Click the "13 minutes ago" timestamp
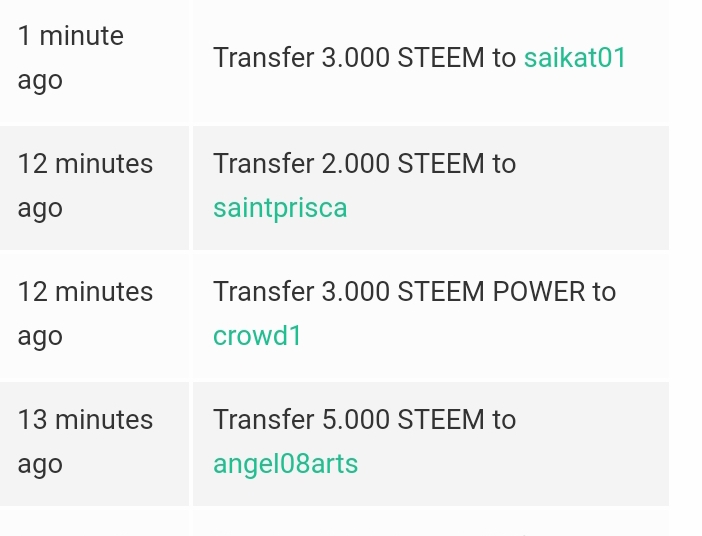702x536 pixels. pos(85,442)
